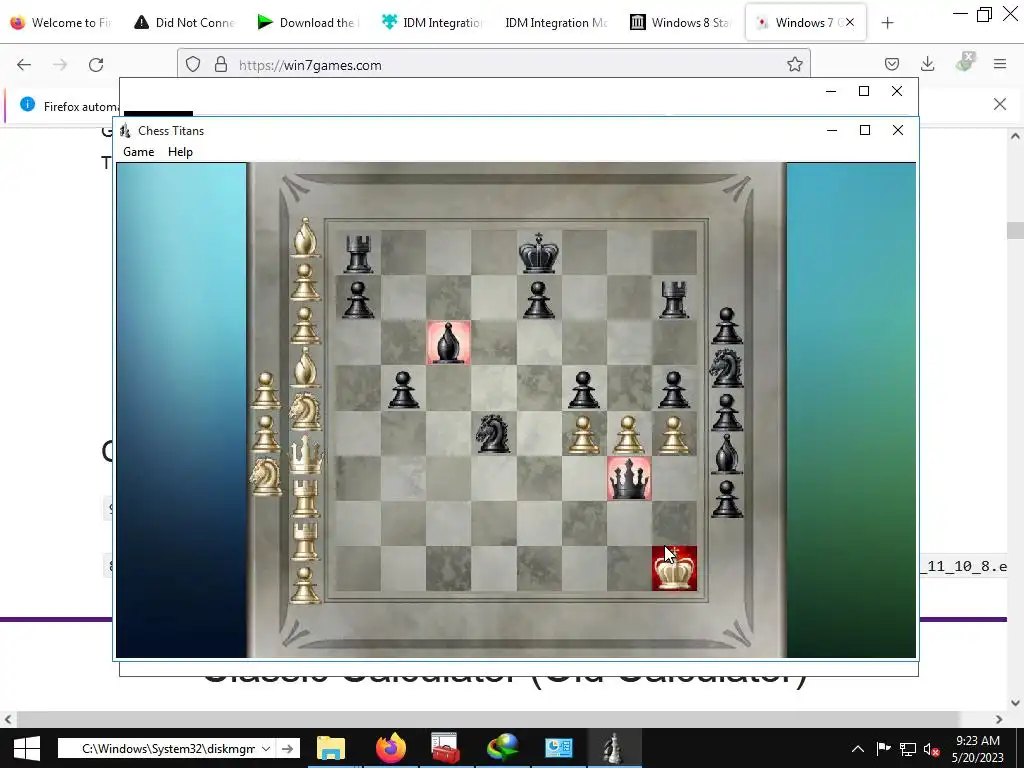Image resolution: width=1024 pixels, height=768 pixels.
Task: Click the disabled extension icon in Firefox toolbar
Action: coord(964,63)
